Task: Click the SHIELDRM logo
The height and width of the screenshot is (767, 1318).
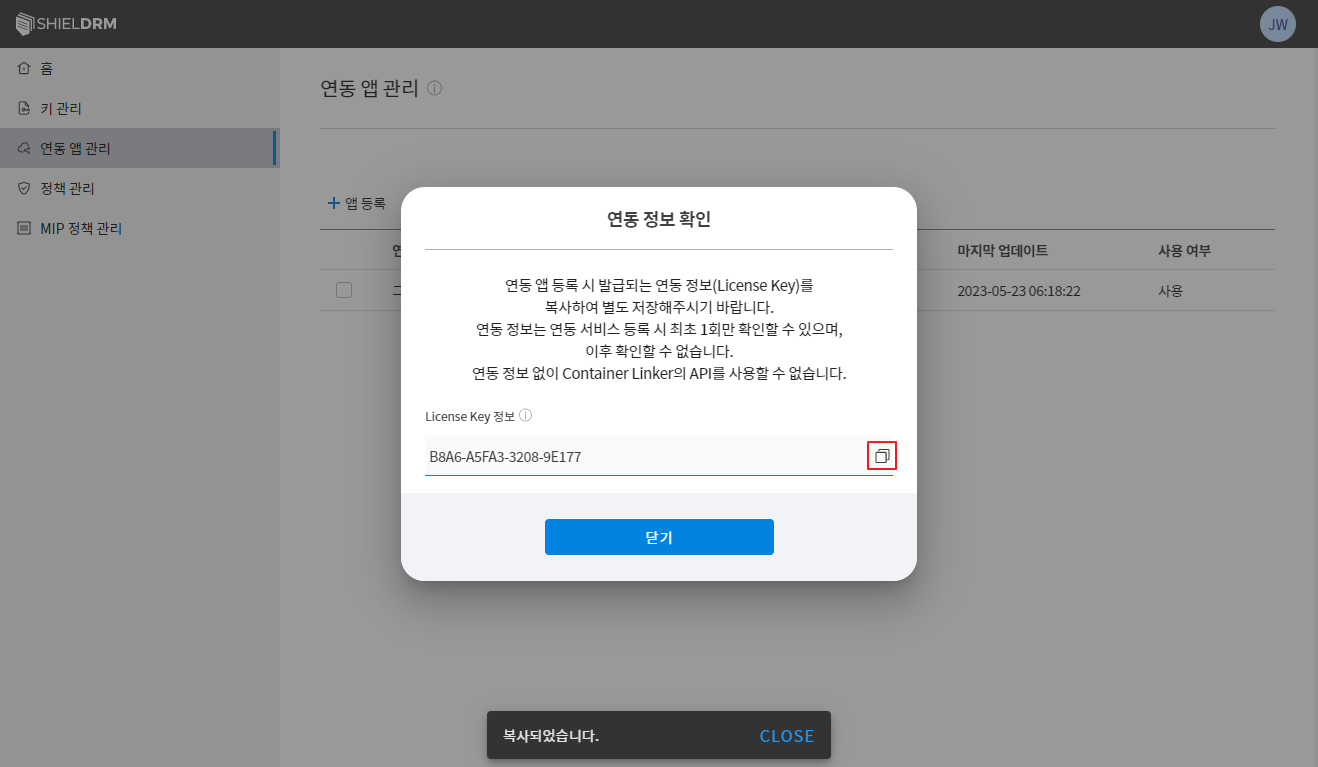Action: click(x=65, y=23)
